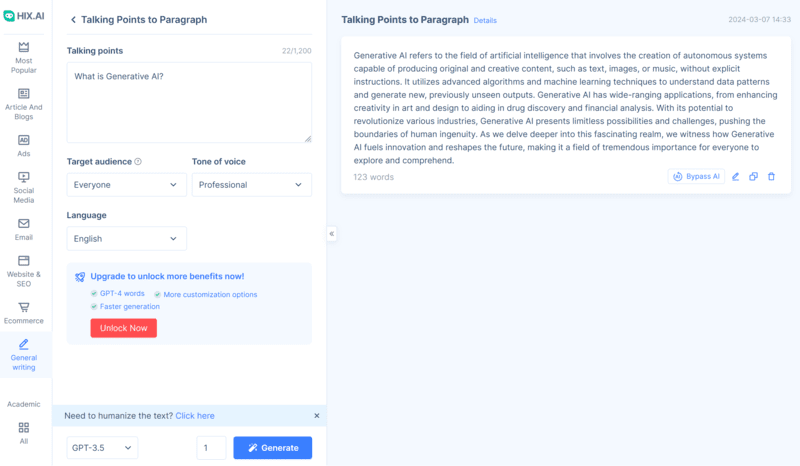Switch to Article And Blogs section
Image resolution: width=800 pixels, height=466 pixels.
[24, 104]
